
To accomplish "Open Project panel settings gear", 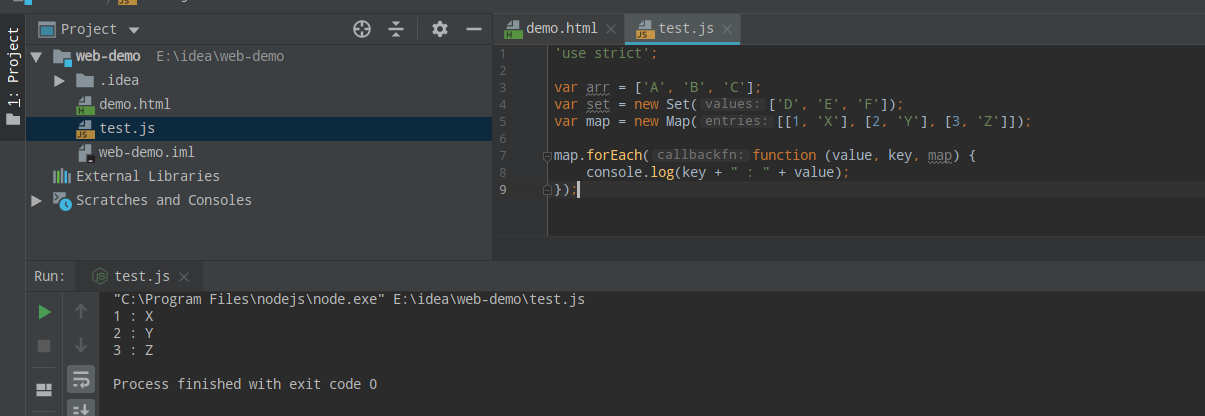I will [x=440, y=29].
